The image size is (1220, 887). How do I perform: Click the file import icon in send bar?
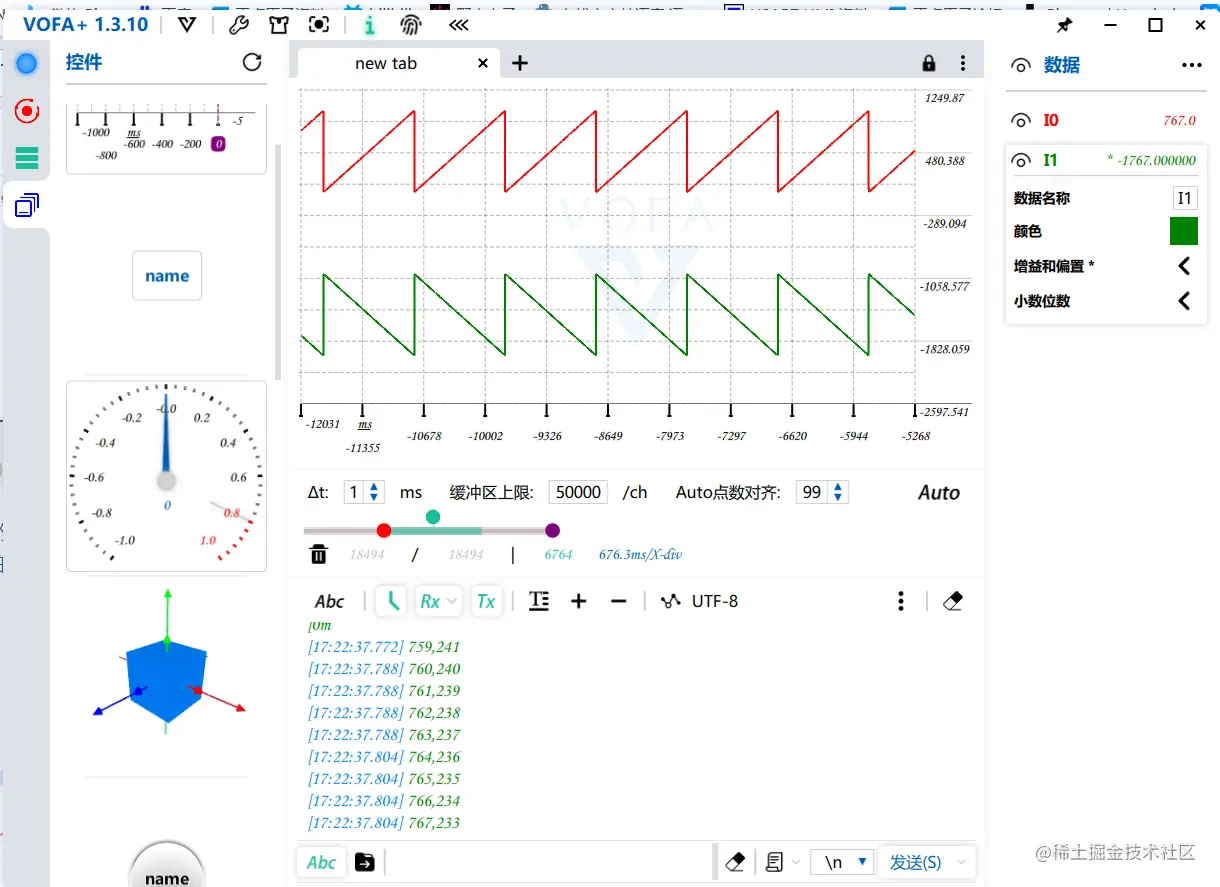tap(365, 862)
